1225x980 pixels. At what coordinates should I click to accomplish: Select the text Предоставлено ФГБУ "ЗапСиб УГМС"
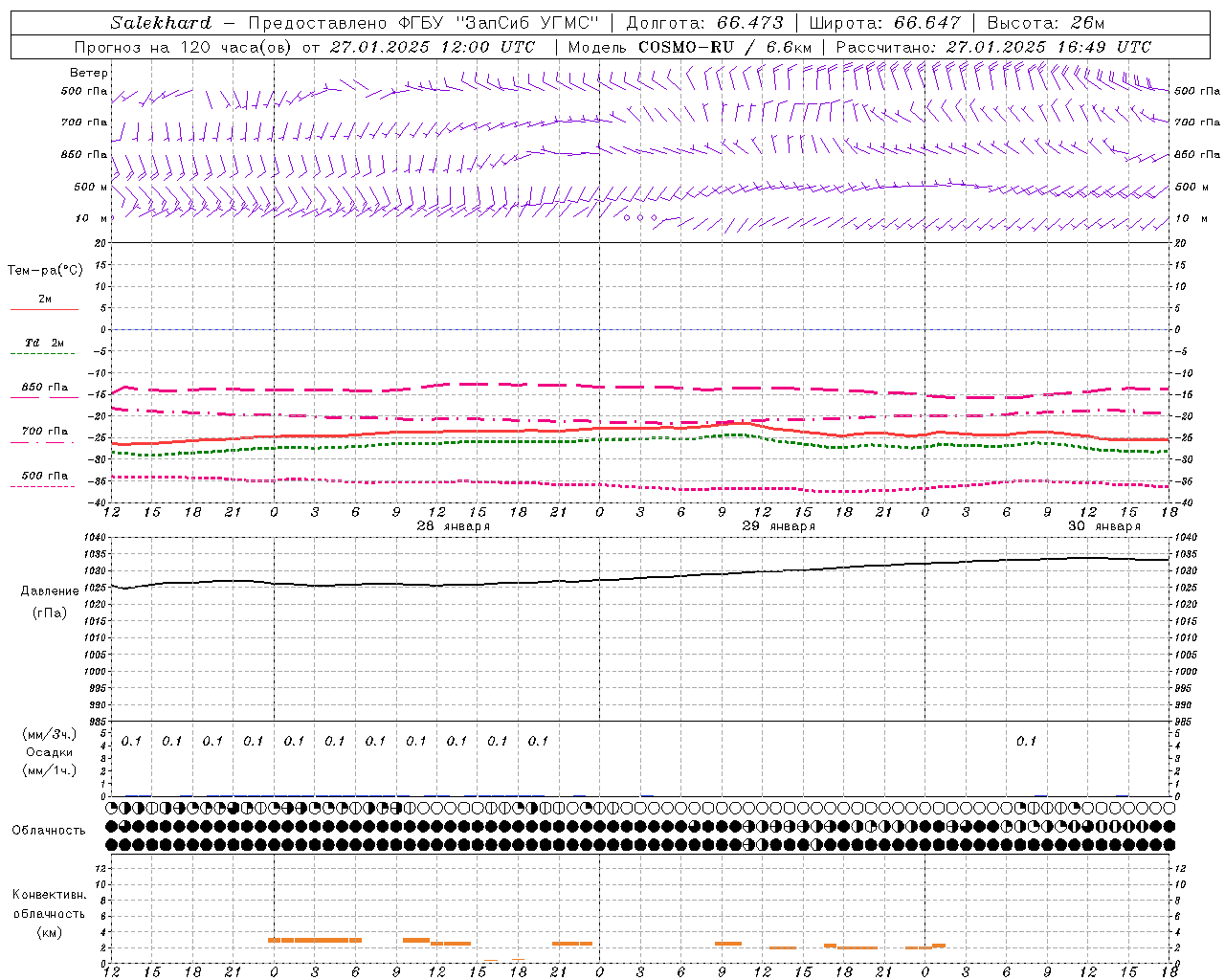[423, 23]
